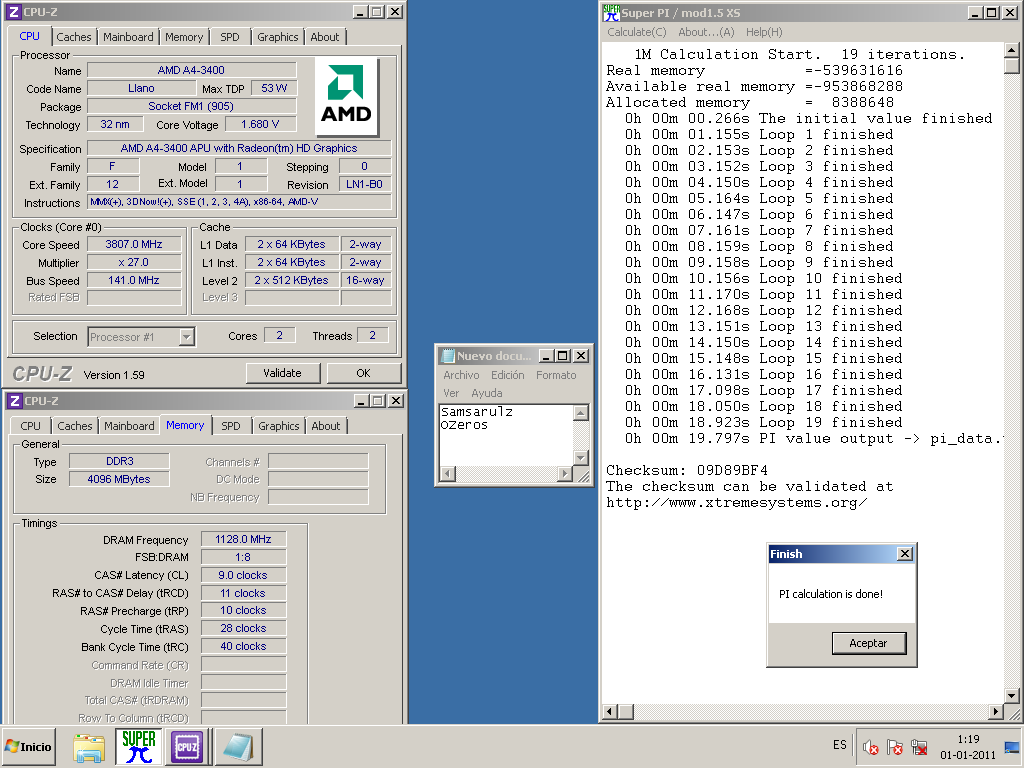Click the Core Speed 3807.0 MHz value

click(134, 244)
